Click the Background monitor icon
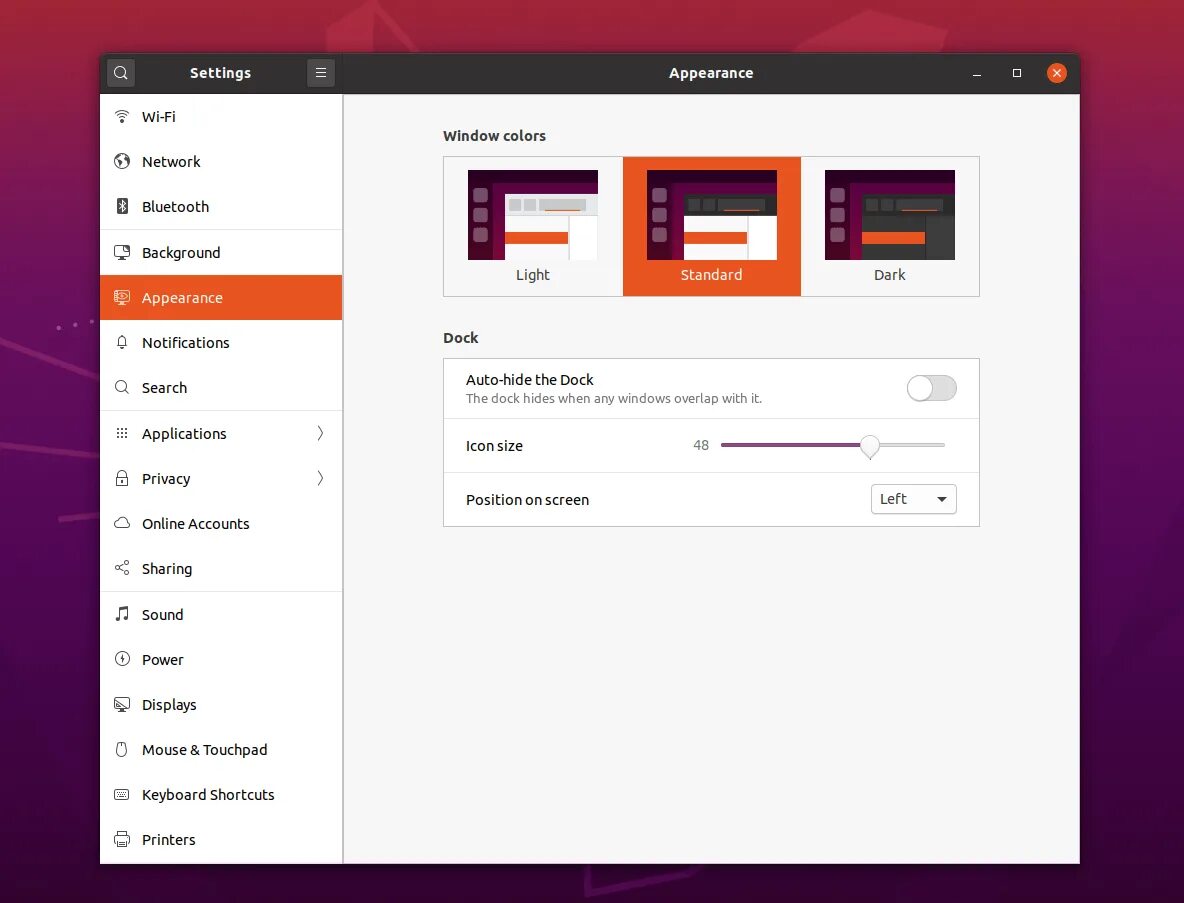Viewport: 1184px width, 903px height. coord(122,252)
